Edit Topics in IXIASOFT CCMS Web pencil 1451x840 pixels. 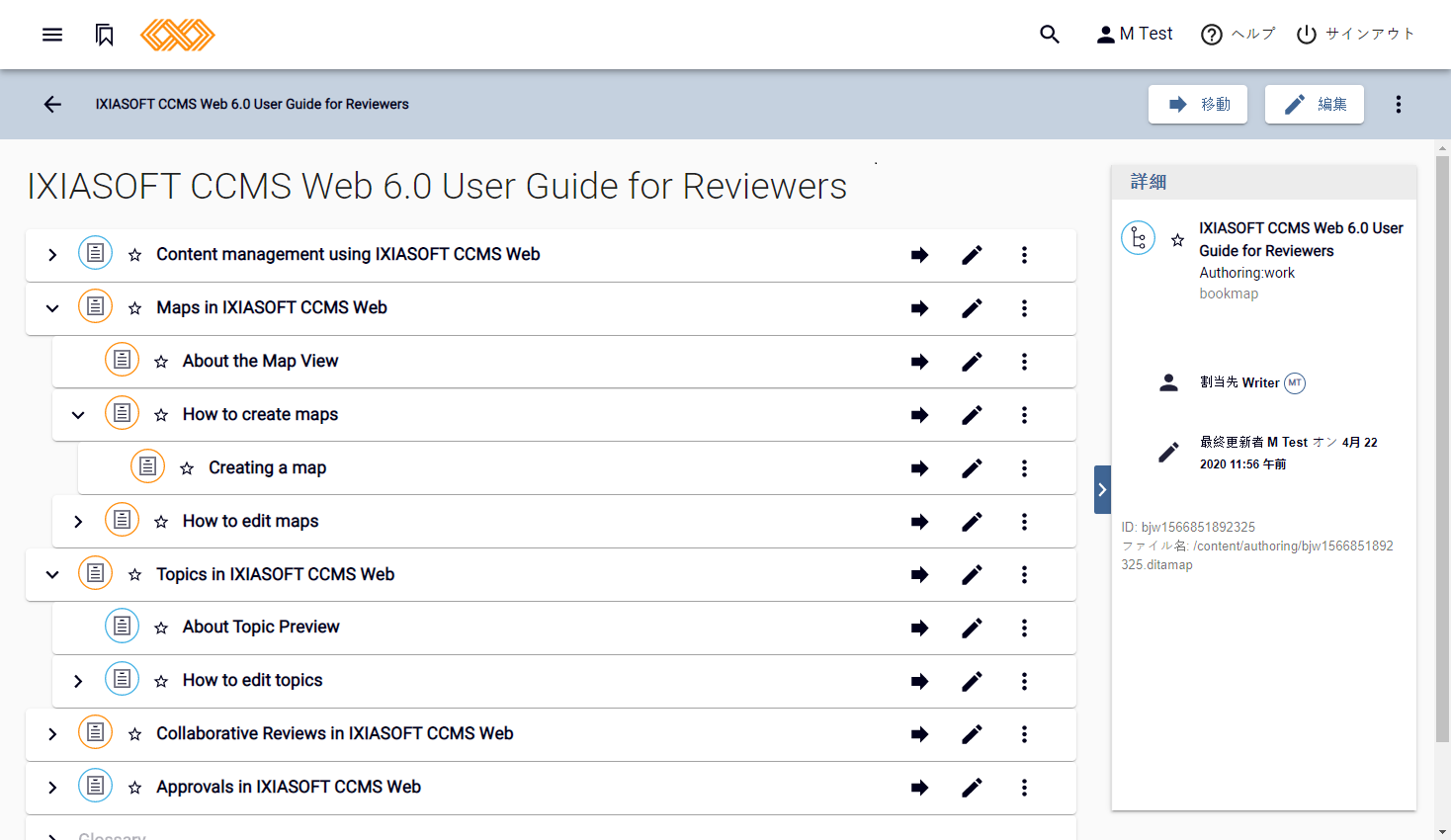pyautogui.click(x=972, y=575)
